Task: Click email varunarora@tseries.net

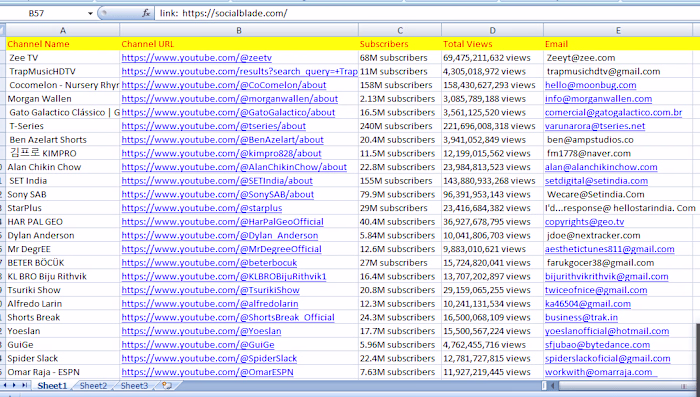Action: (x=595, y=126)
